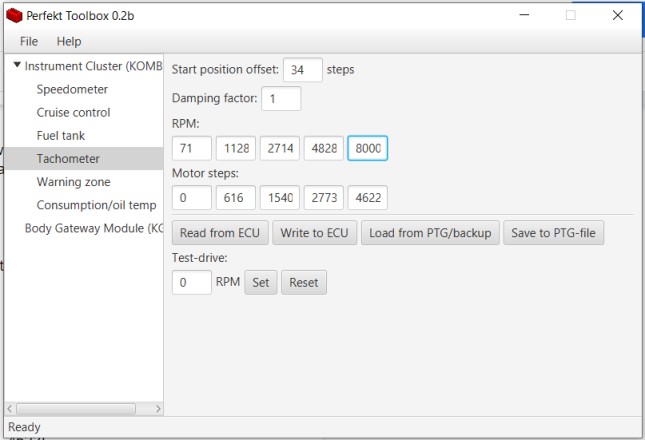The image size is (645, 440).
Task: Select the Warning zone item
Action: point(73,182)
